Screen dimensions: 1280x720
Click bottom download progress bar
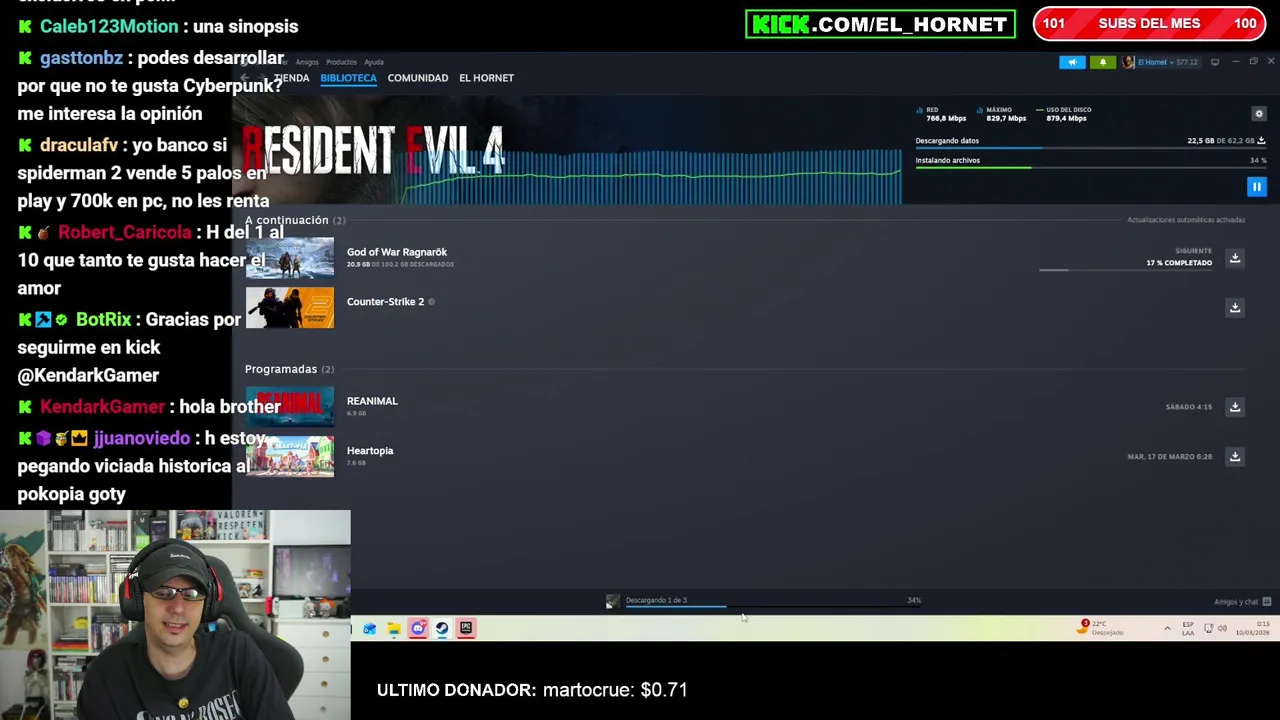tap(773, 606)
